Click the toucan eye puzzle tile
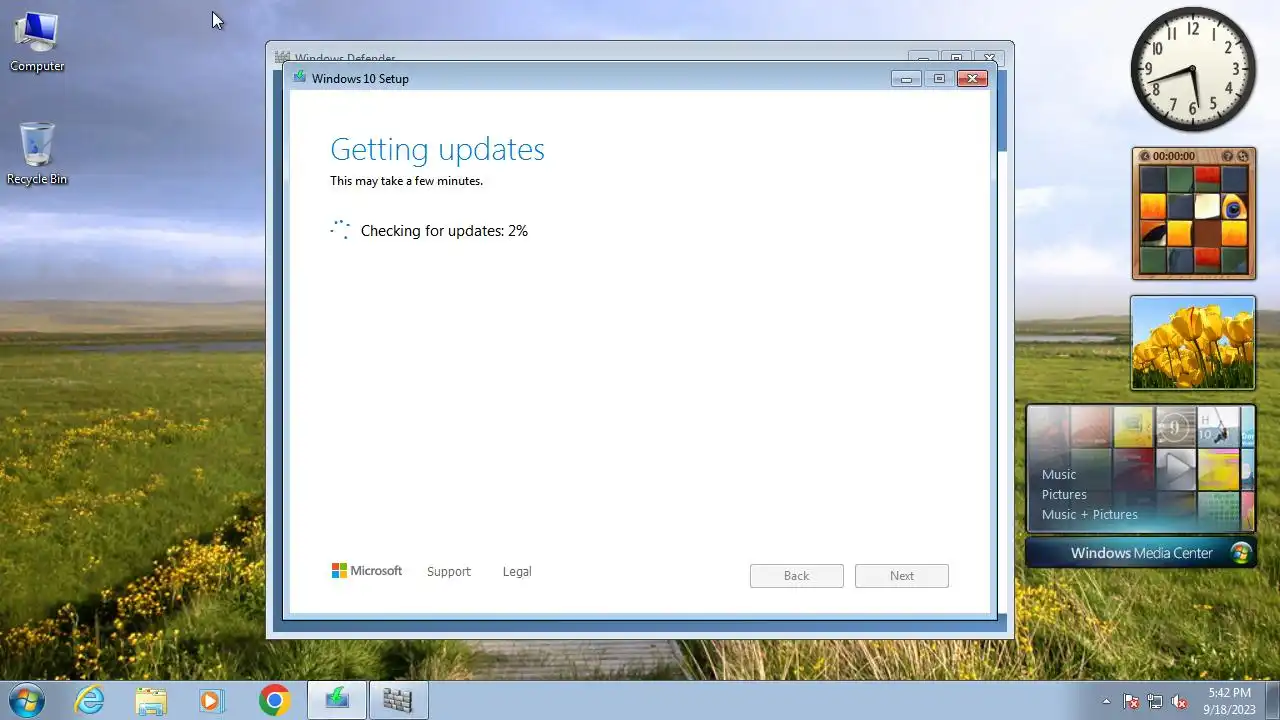1280x720 pixels. [1234, 206]
